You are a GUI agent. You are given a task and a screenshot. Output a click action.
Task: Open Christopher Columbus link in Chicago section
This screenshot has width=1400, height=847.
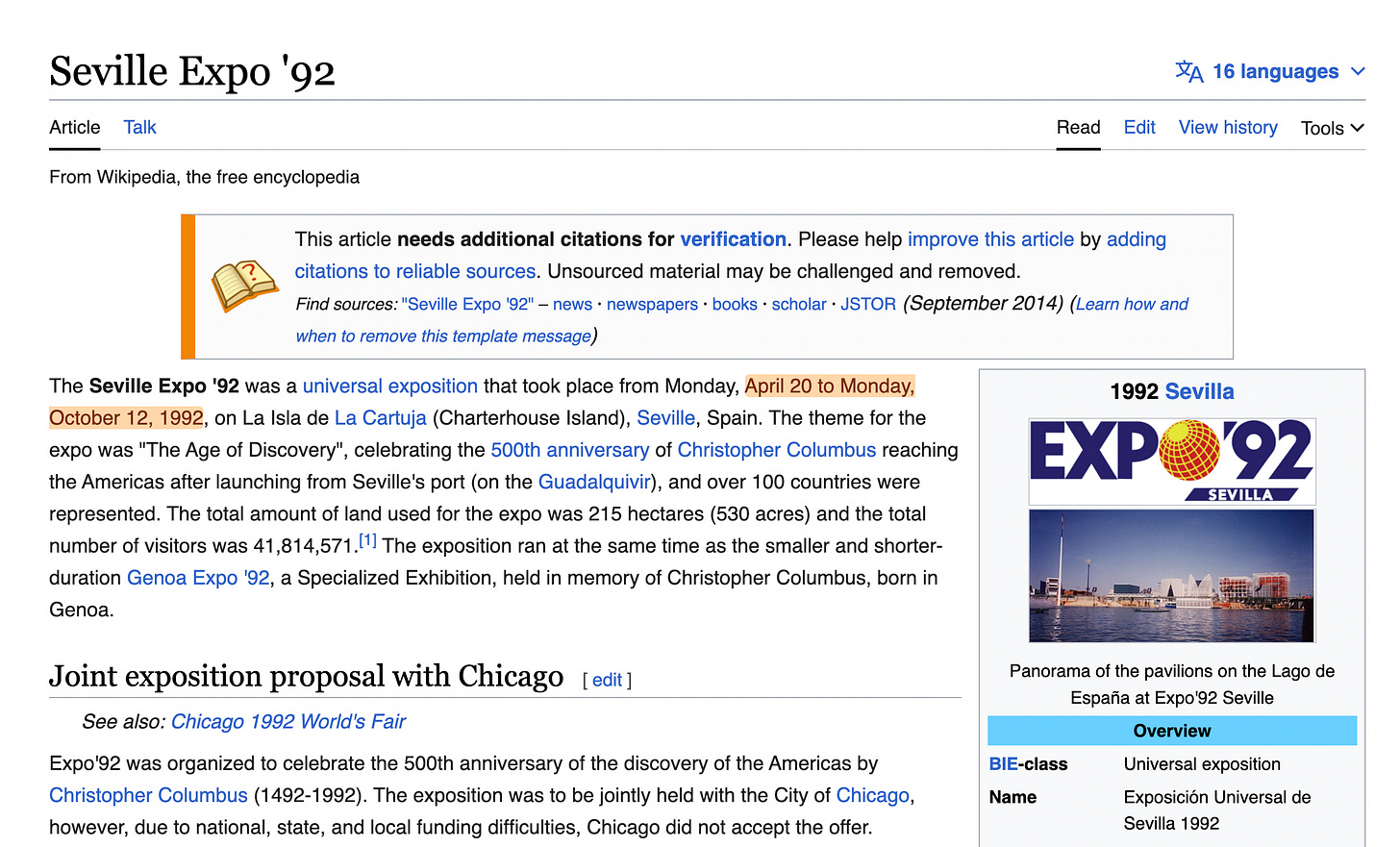pyautogui.click(x=148, y=795)
